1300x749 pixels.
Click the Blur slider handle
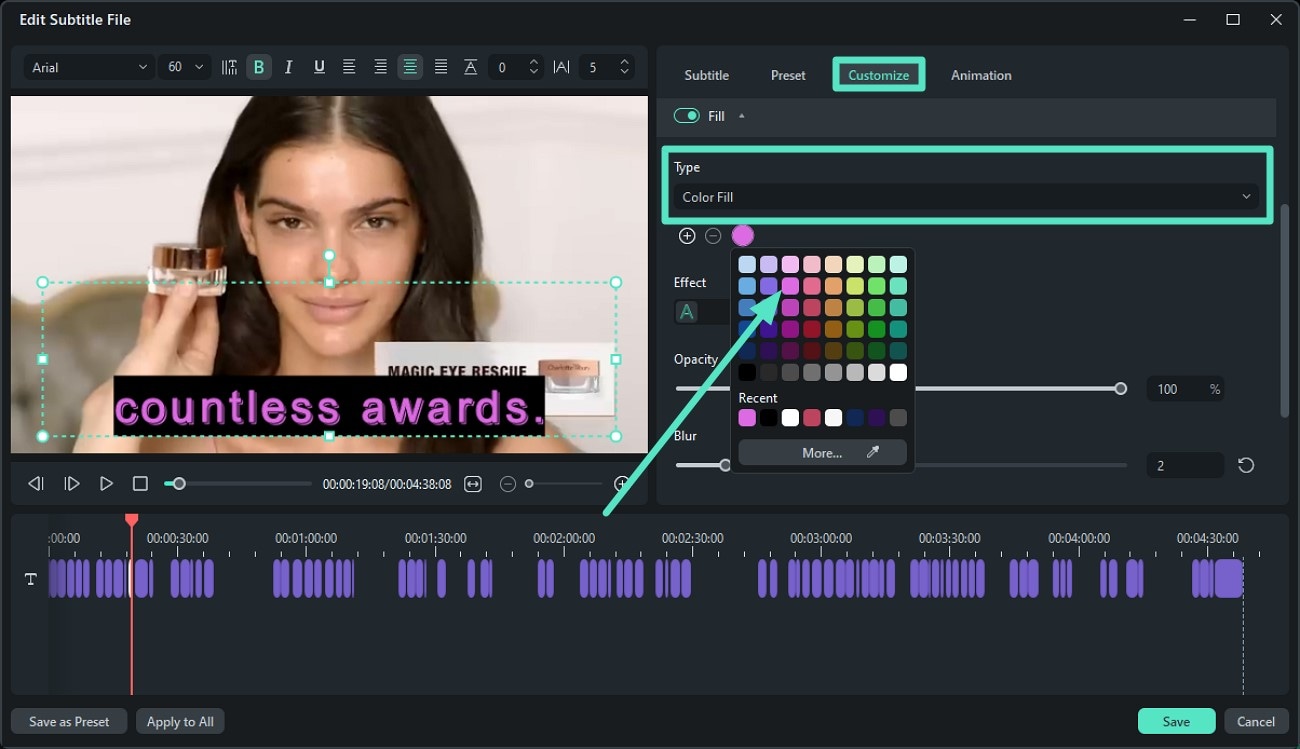726,465
